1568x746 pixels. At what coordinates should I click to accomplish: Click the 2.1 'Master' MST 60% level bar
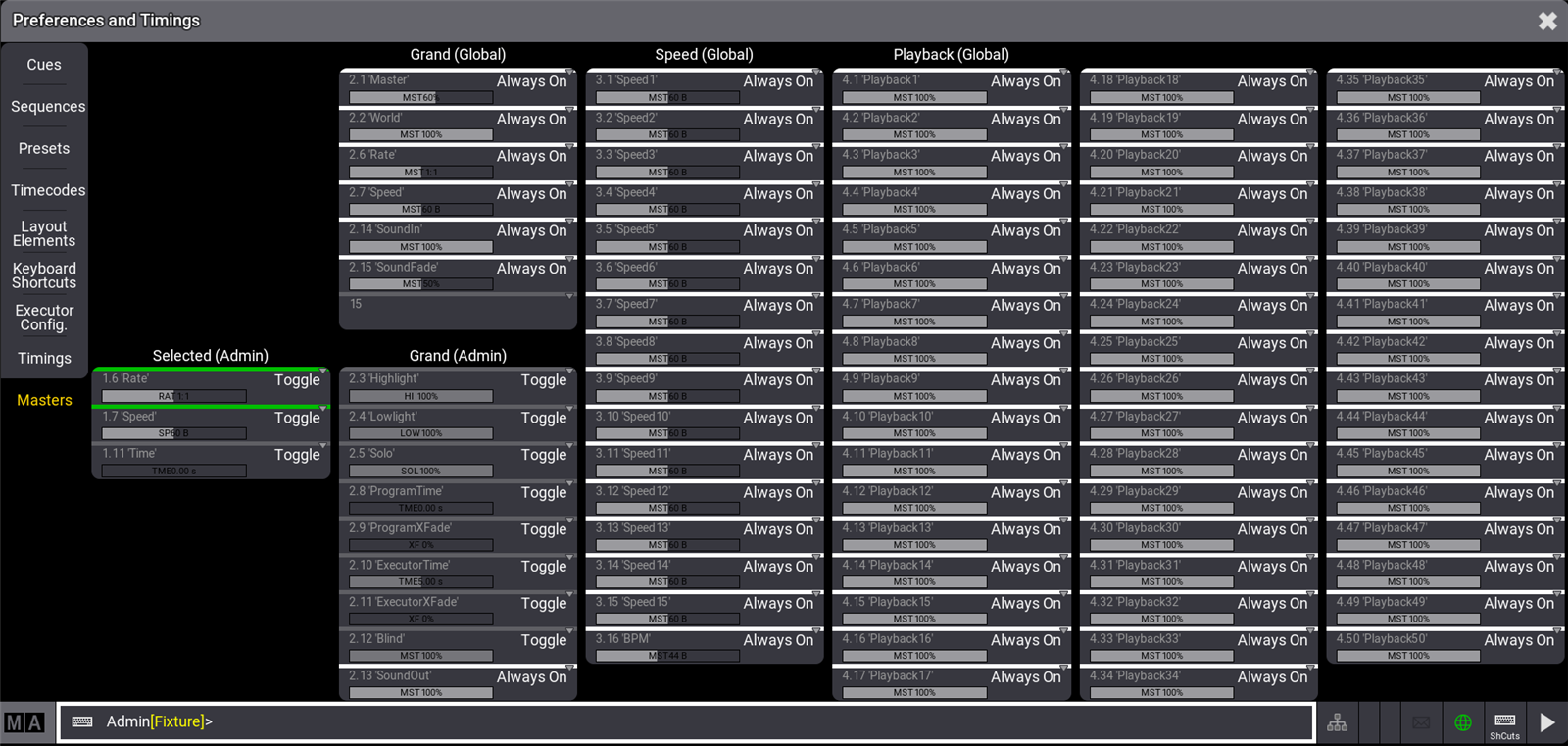click(x=420, y=98)
